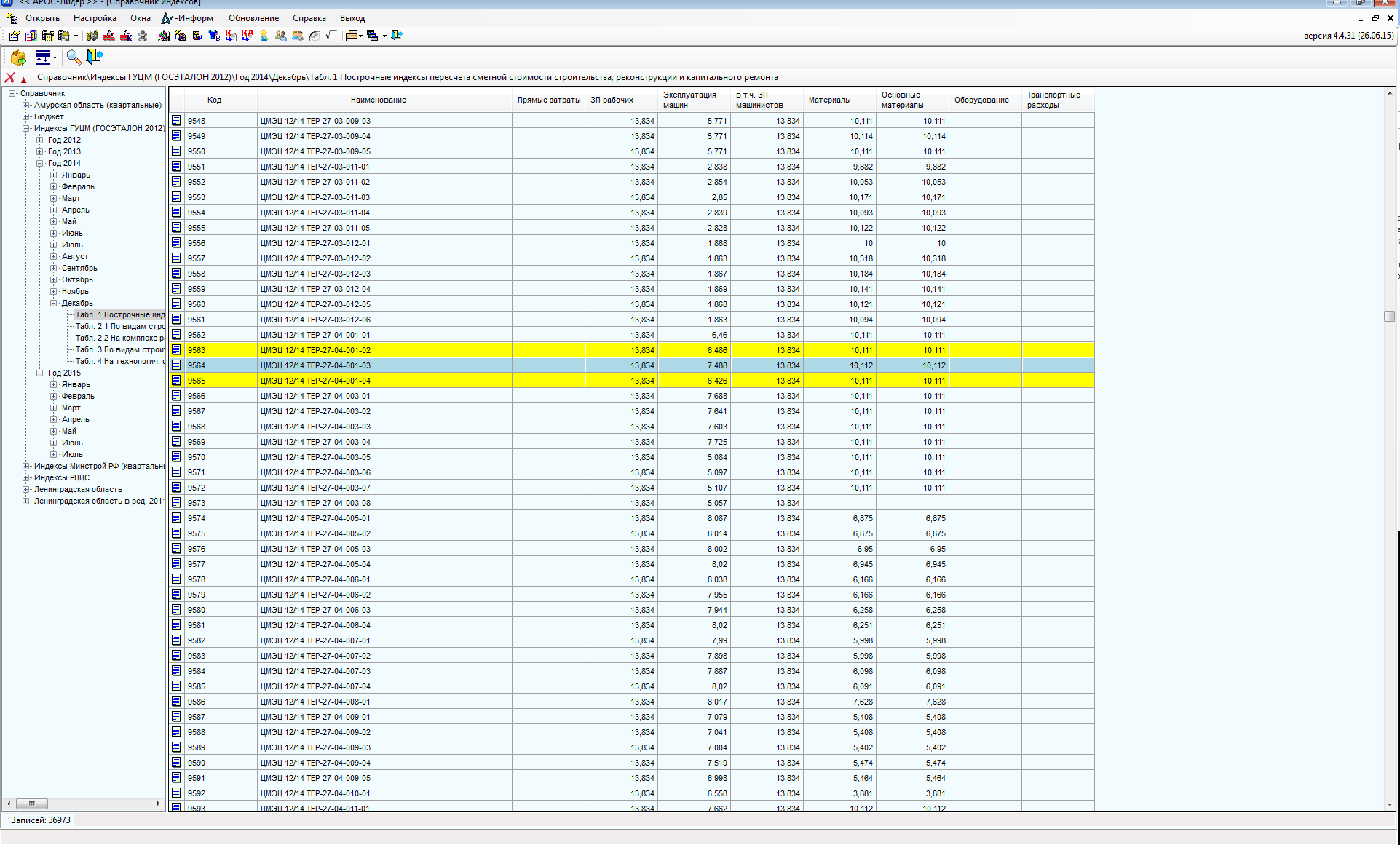Collapse the Год 2014 tree node

40,163
